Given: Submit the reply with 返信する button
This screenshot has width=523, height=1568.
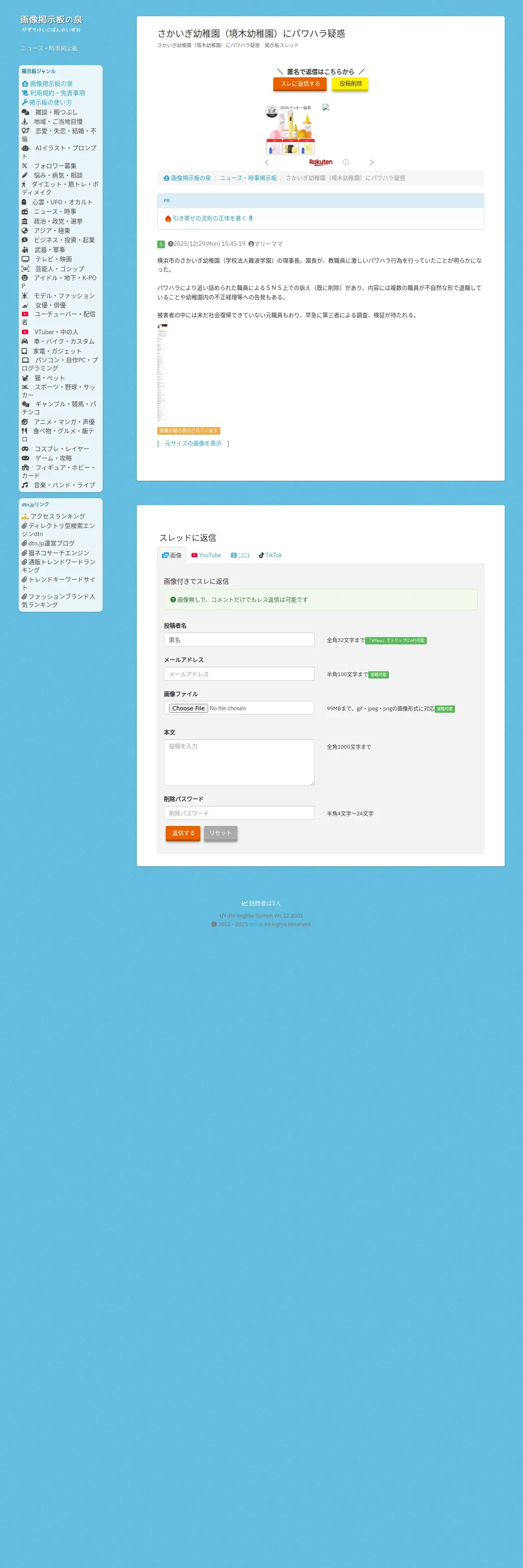Looking at the screenshot, I should 183,833.
